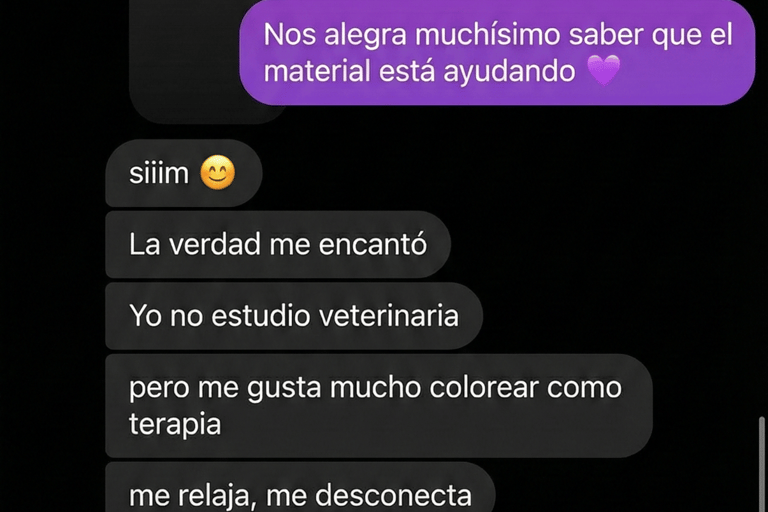
Task: Click the word 'muchísimo' in sent message
Action: click(x=487, y=35)
